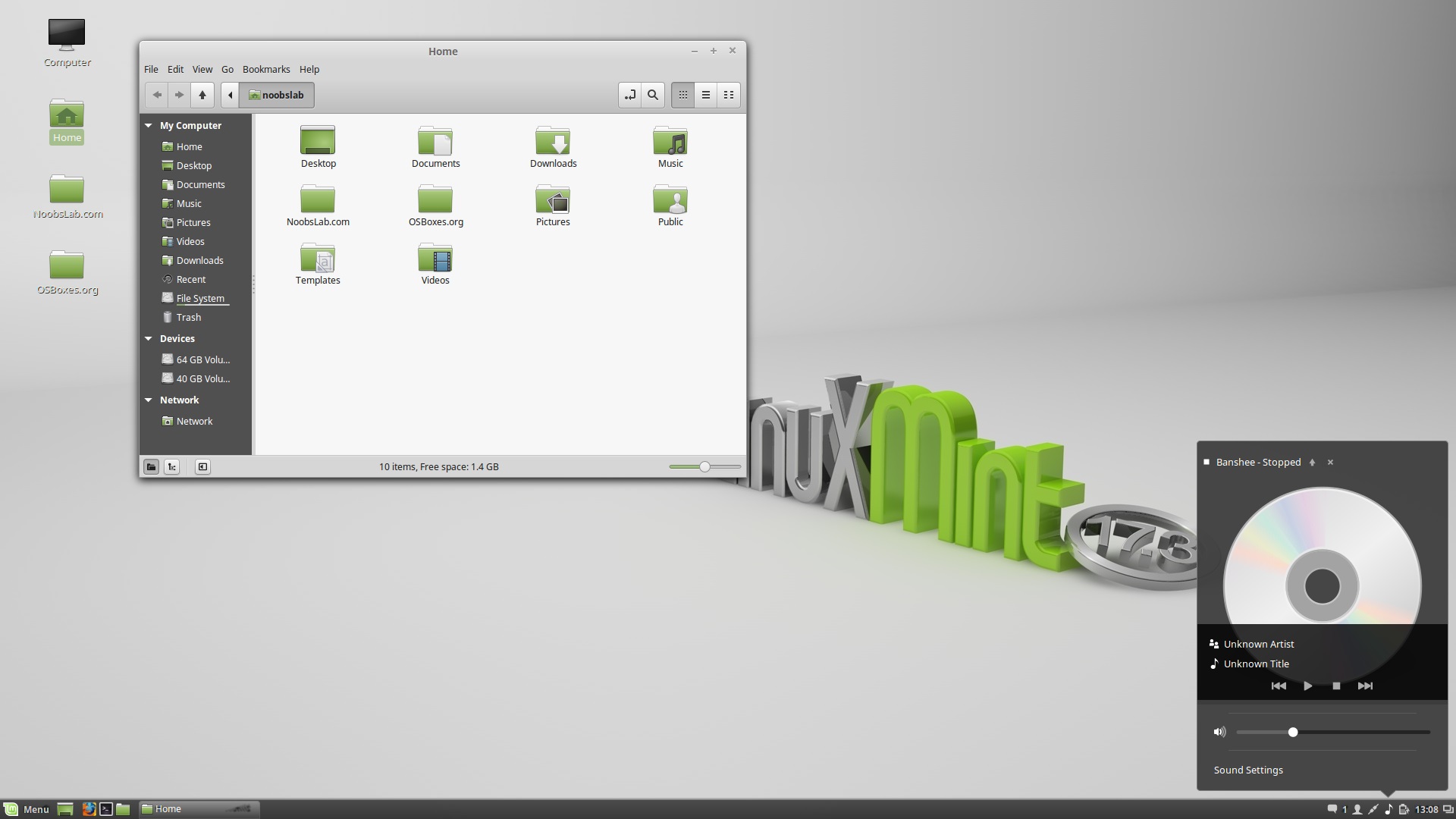Screen dimensions: 1456x819
Task: Go up to the parent directory
Action: [x=202, y=95]
